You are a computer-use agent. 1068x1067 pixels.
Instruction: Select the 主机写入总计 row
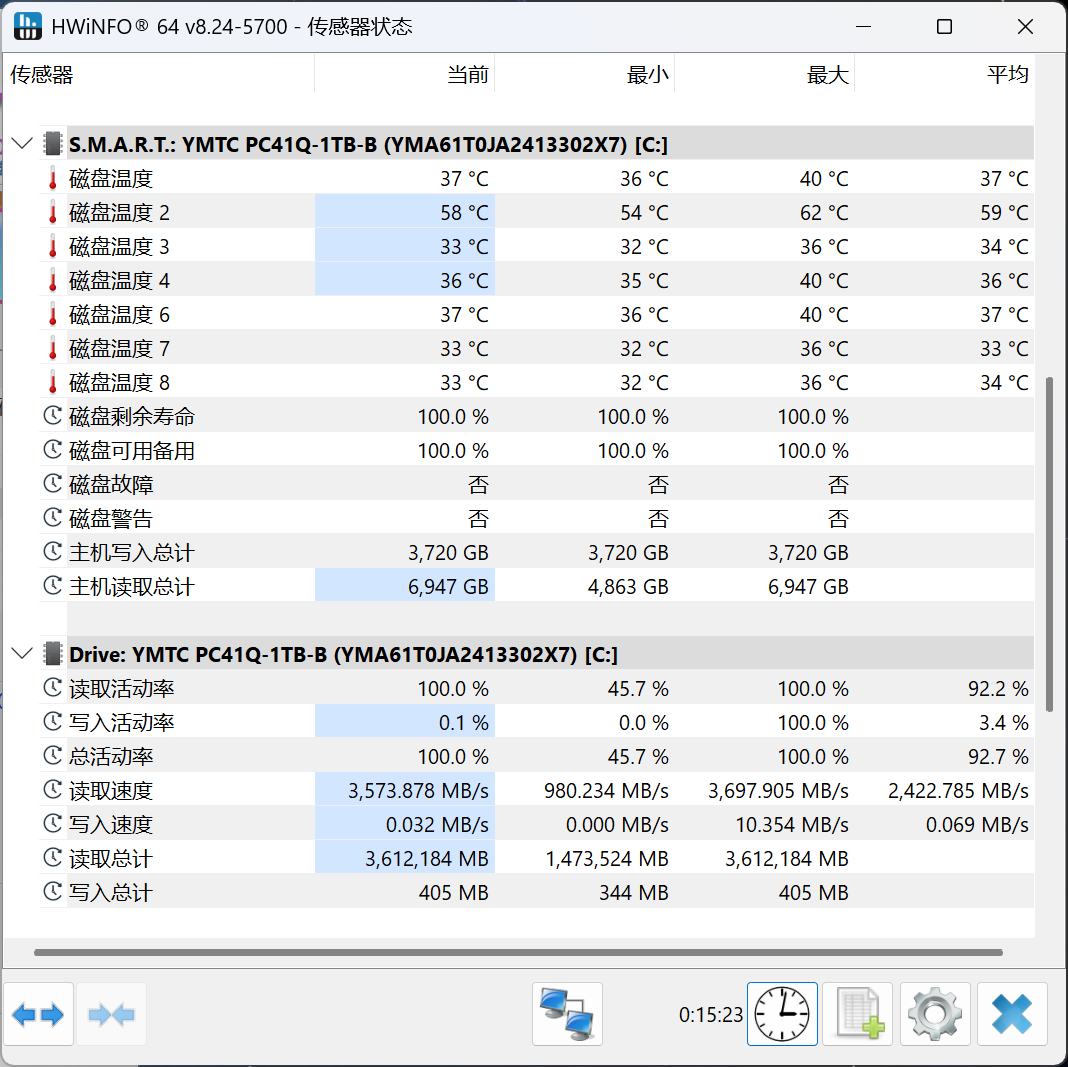(x=537, y=552)
